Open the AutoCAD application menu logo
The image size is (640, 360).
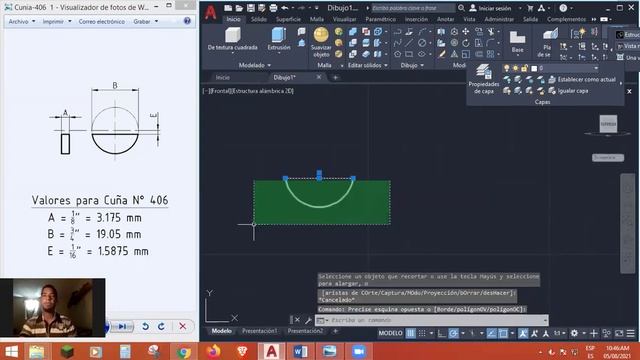pyautogui.click(x=211, y=13)
